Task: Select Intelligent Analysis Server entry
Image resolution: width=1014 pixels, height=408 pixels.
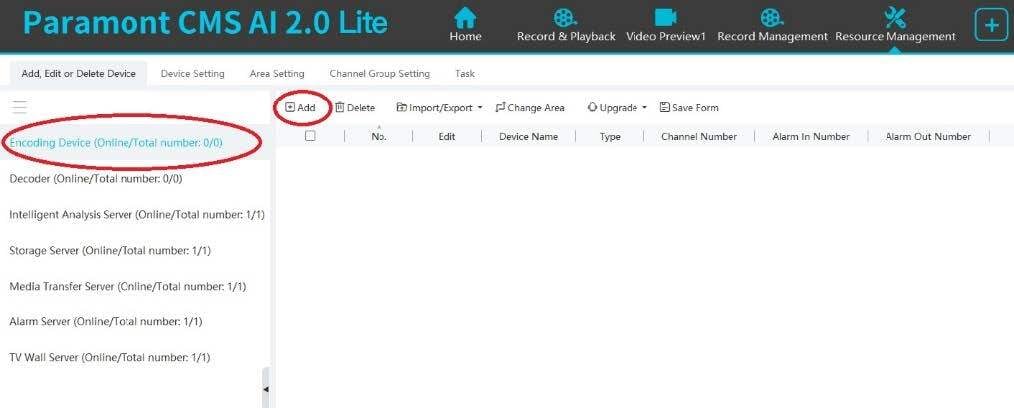Action: (x=137, y=214)
